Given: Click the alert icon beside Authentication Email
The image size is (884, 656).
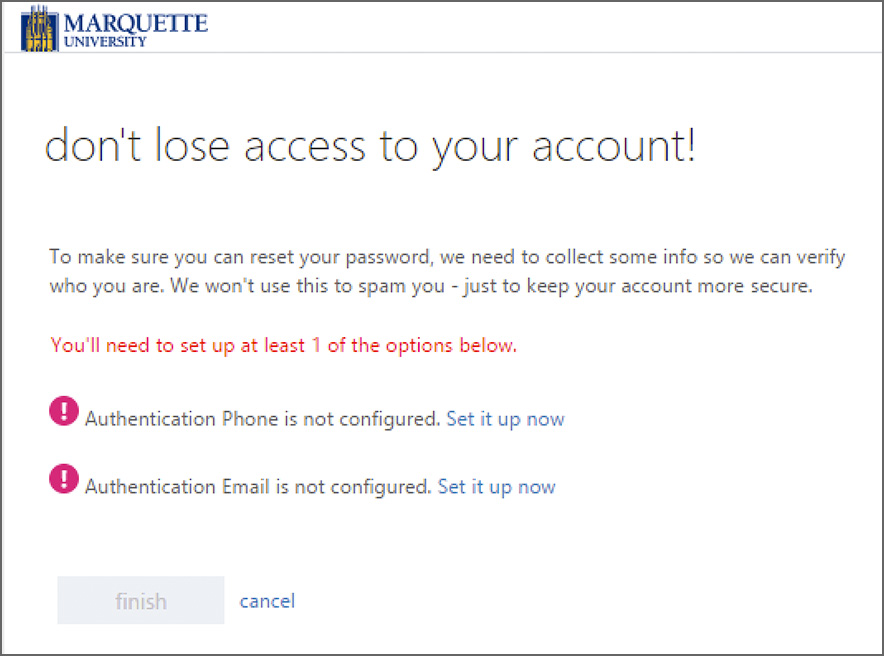Looking at the screenshot, I should point(63,480).
